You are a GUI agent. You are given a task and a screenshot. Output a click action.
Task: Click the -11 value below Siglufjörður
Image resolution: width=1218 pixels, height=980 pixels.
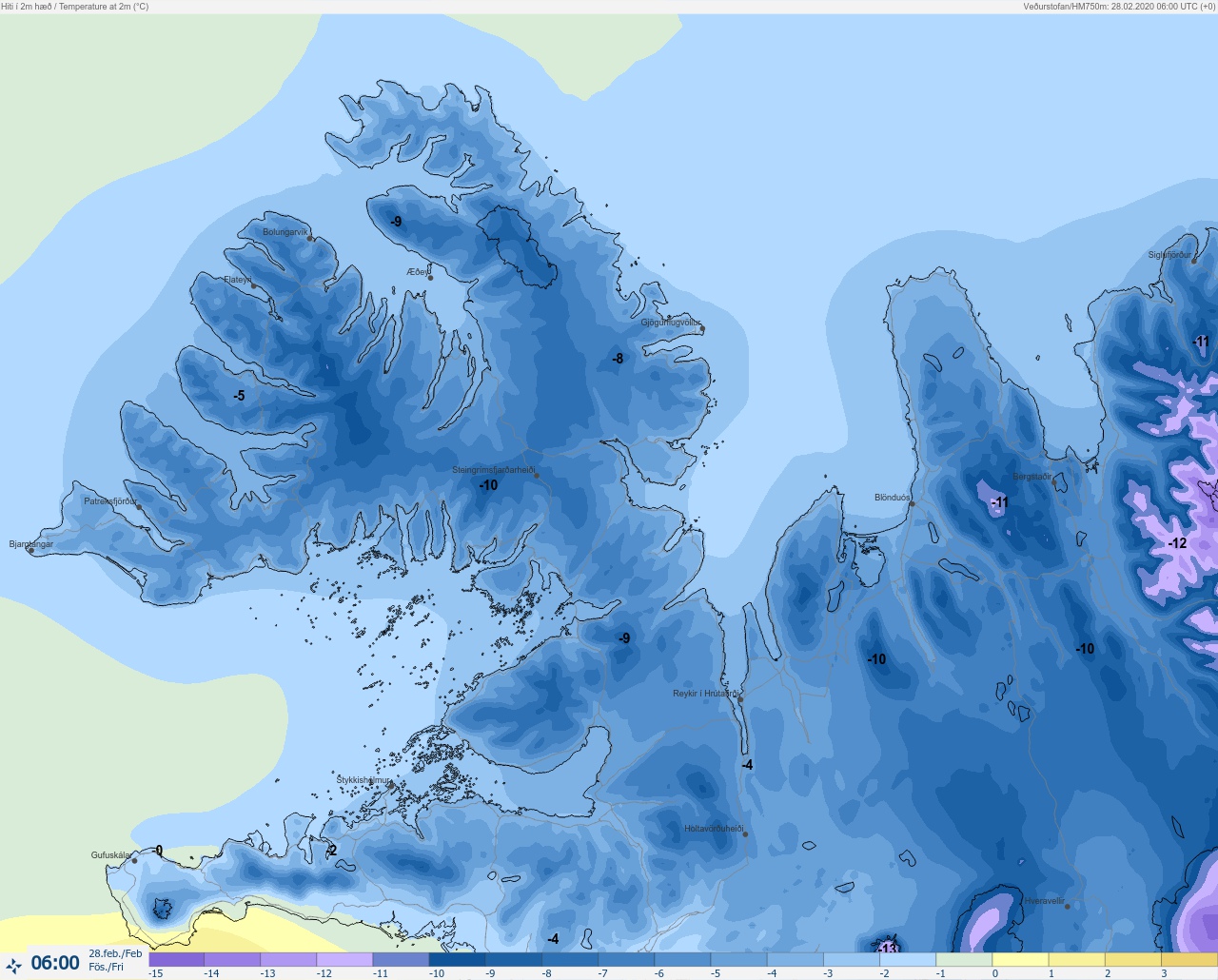1202,342
